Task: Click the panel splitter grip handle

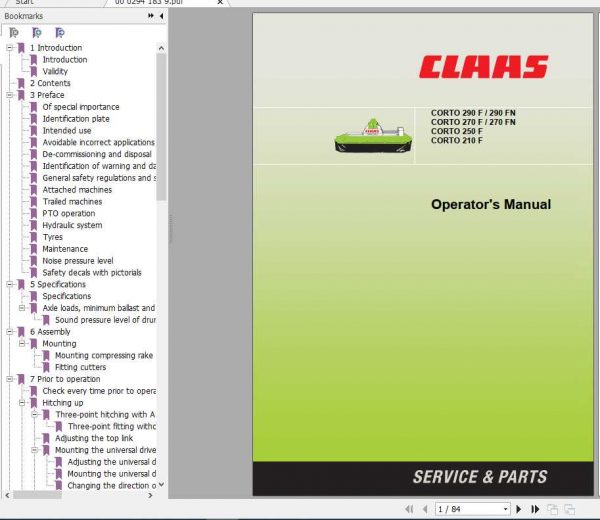Action: [x=170, y=228]
